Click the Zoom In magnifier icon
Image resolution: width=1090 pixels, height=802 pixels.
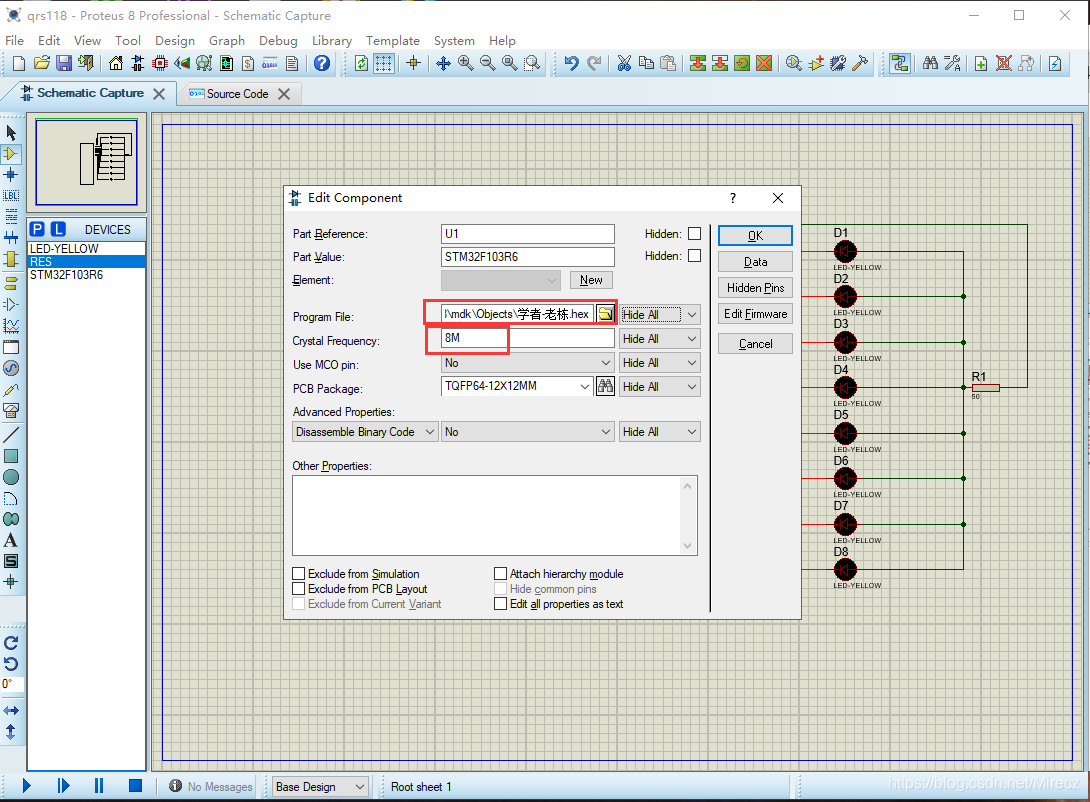pos(465,63)
